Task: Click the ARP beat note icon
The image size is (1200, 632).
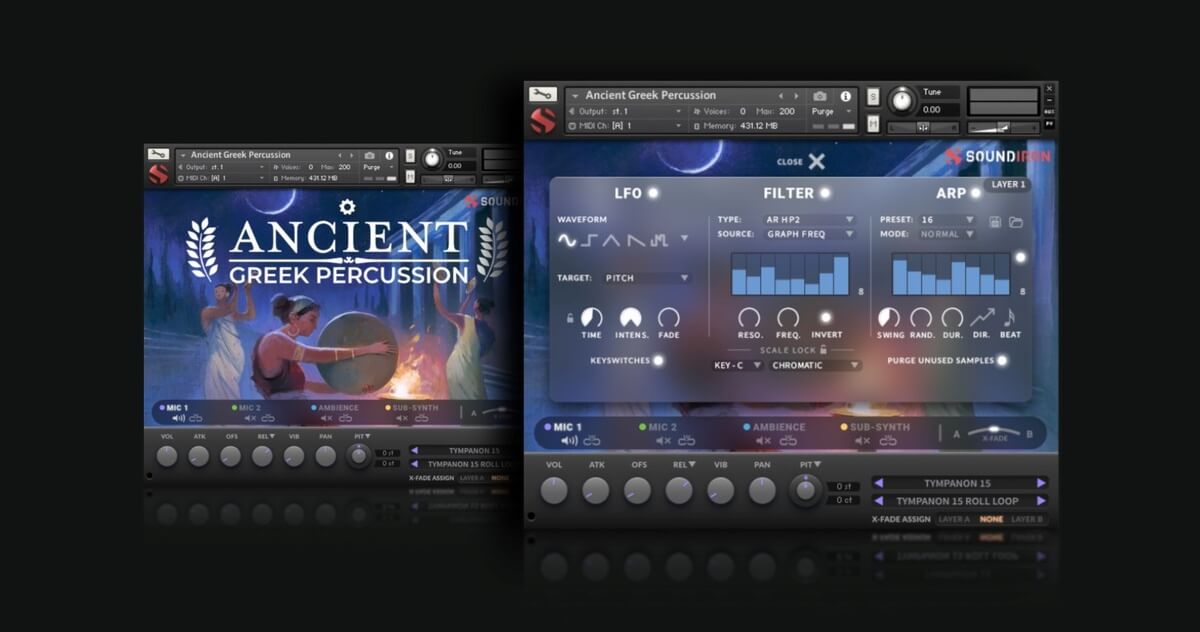Action: [x=1011, y=318]
